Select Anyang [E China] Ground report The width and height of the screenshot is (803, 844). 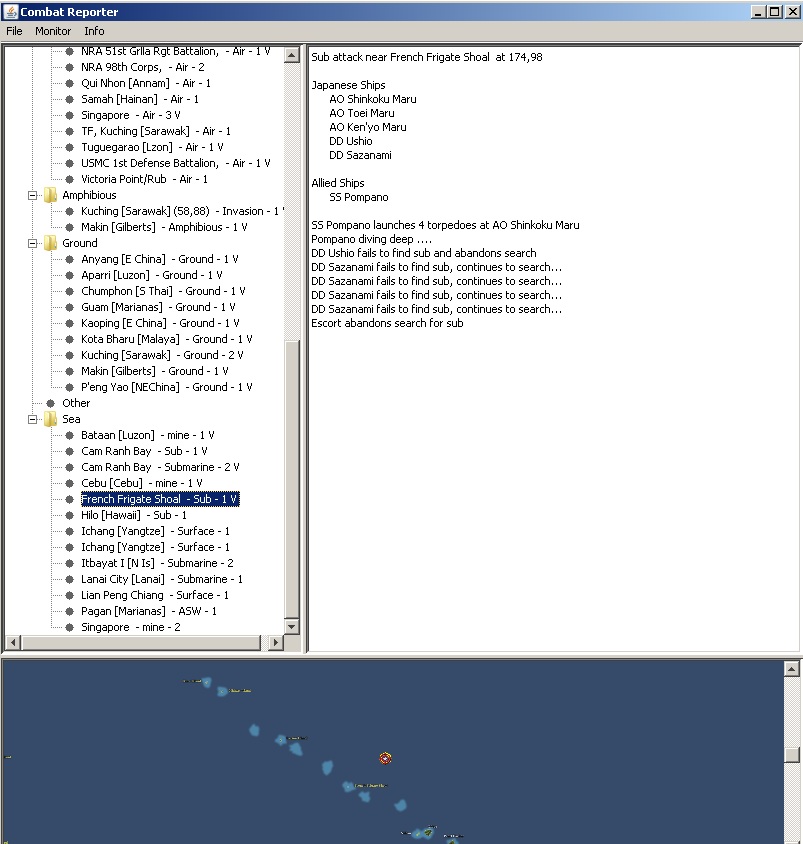coord(160,259)
